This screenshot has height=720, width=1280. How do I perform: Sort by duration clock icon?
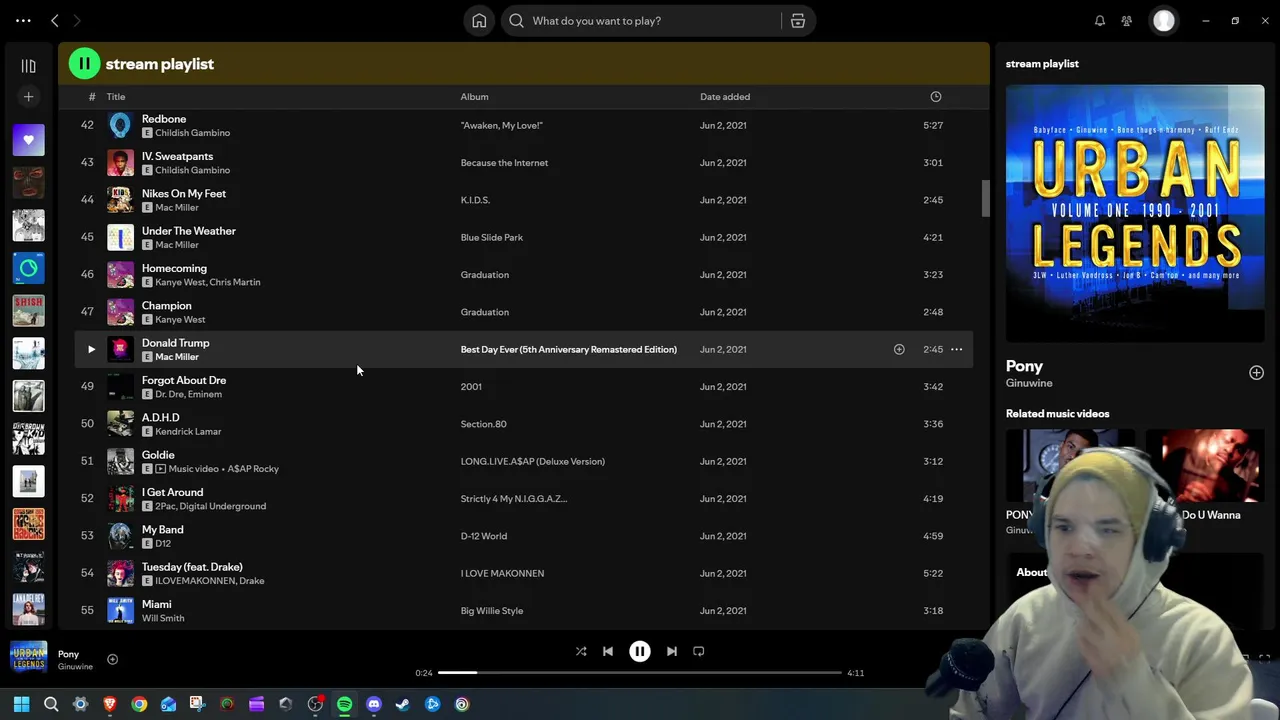click(936, 97)
